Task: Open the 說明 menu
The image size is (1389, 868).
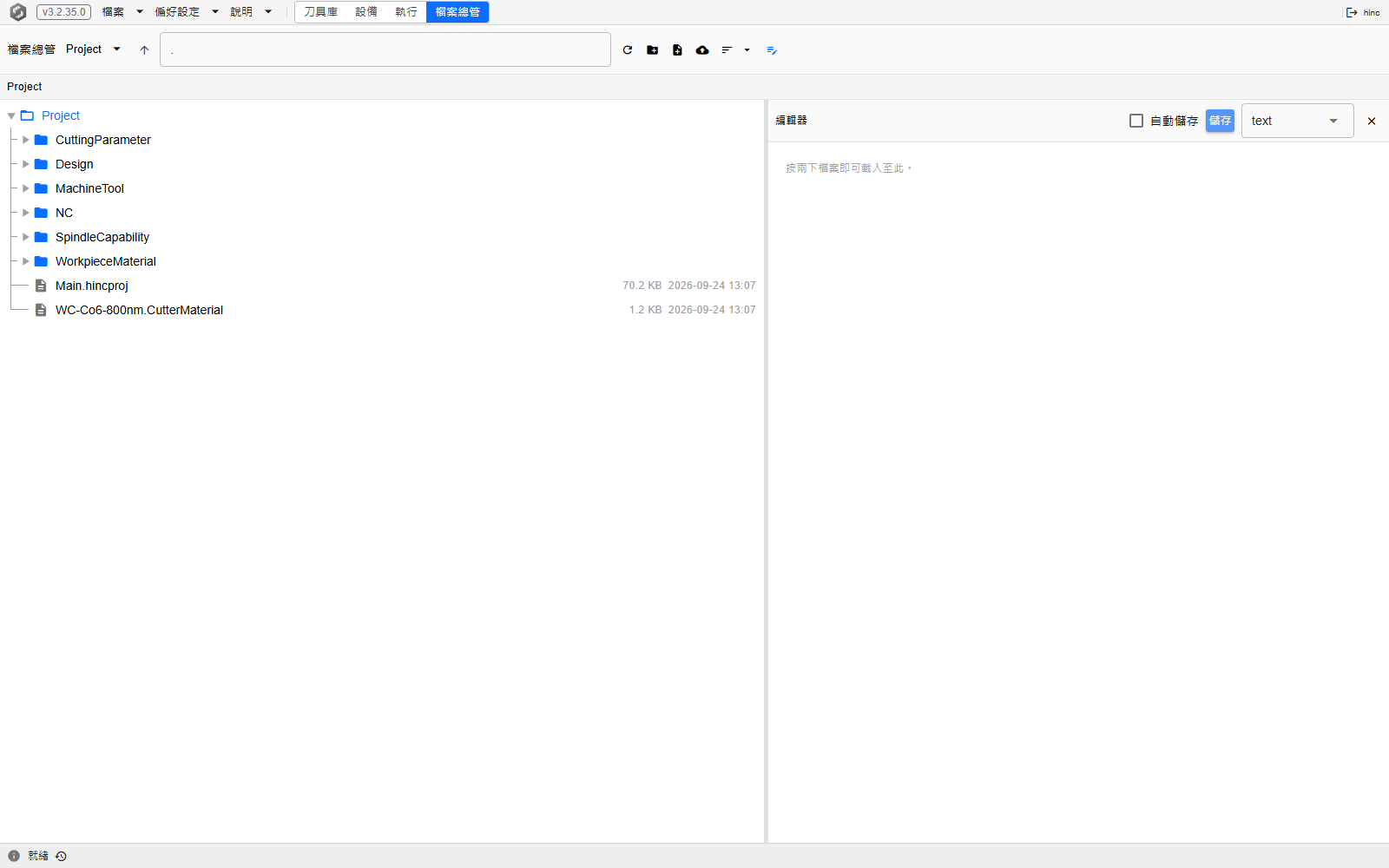Action: (251, 12)
